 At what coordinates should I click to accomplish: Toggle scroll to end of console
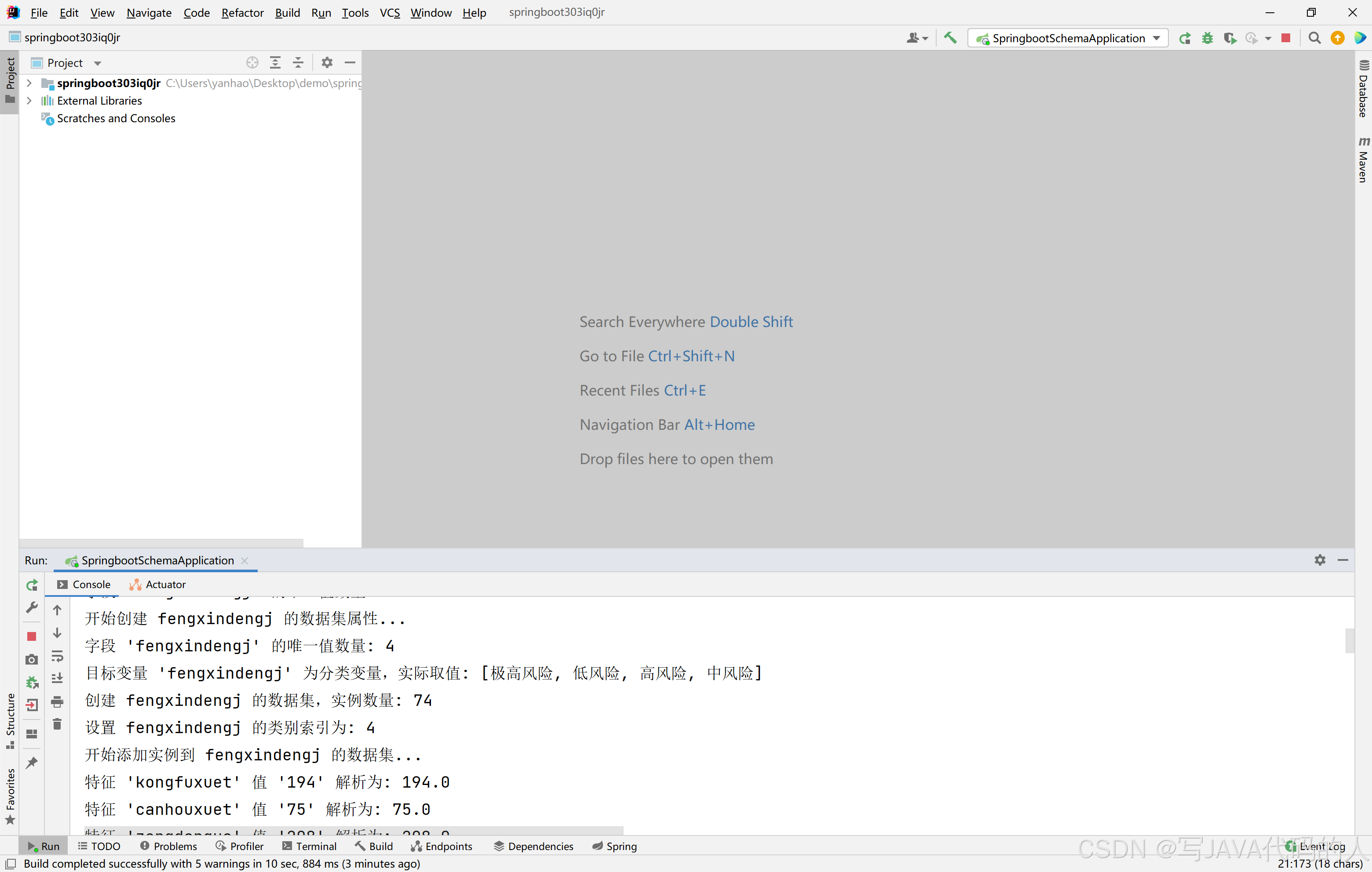coord(57,679)
